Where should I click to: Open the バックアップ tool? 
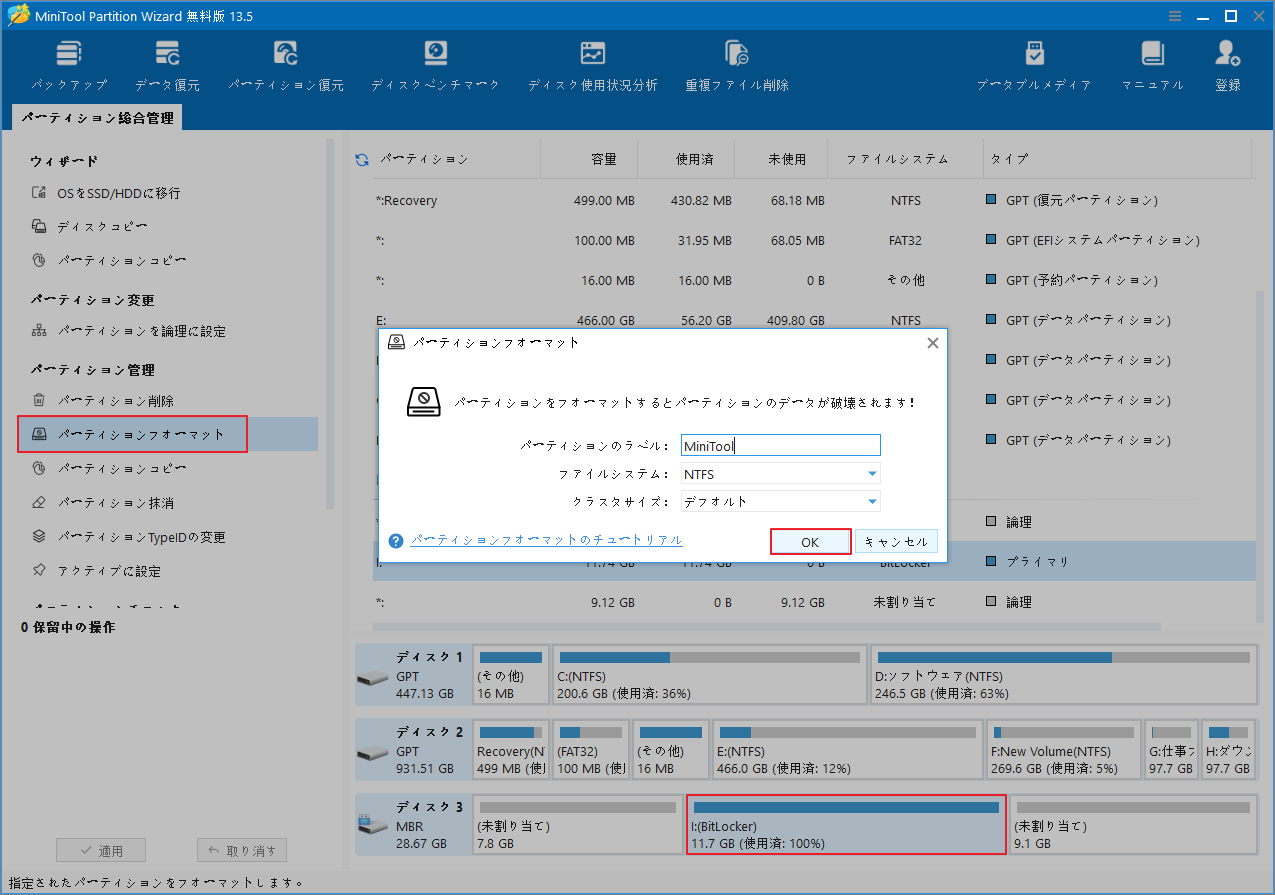pos(68,63)
